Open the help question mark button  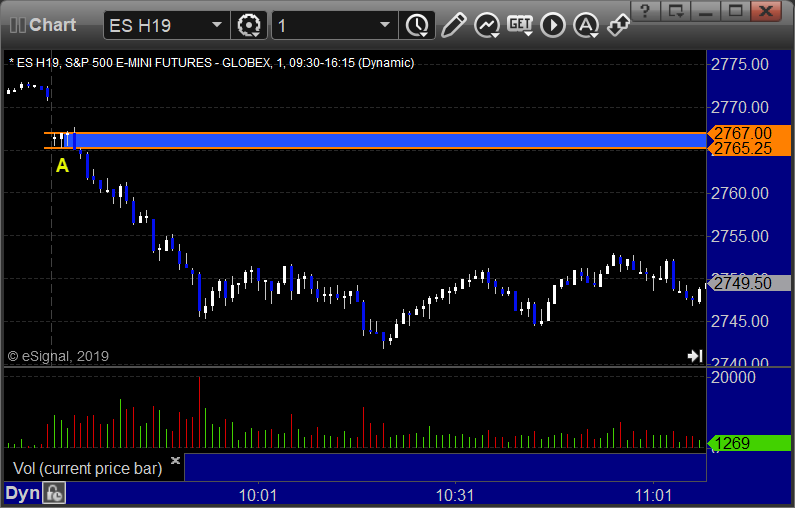[645, 10]
